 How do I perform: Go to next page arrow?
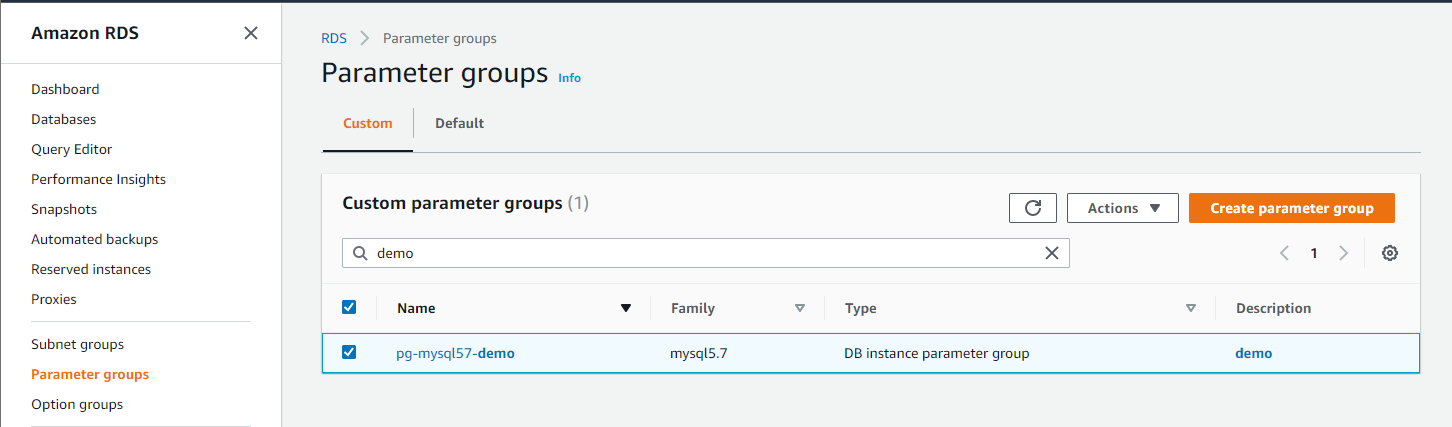click(1343, 253)
